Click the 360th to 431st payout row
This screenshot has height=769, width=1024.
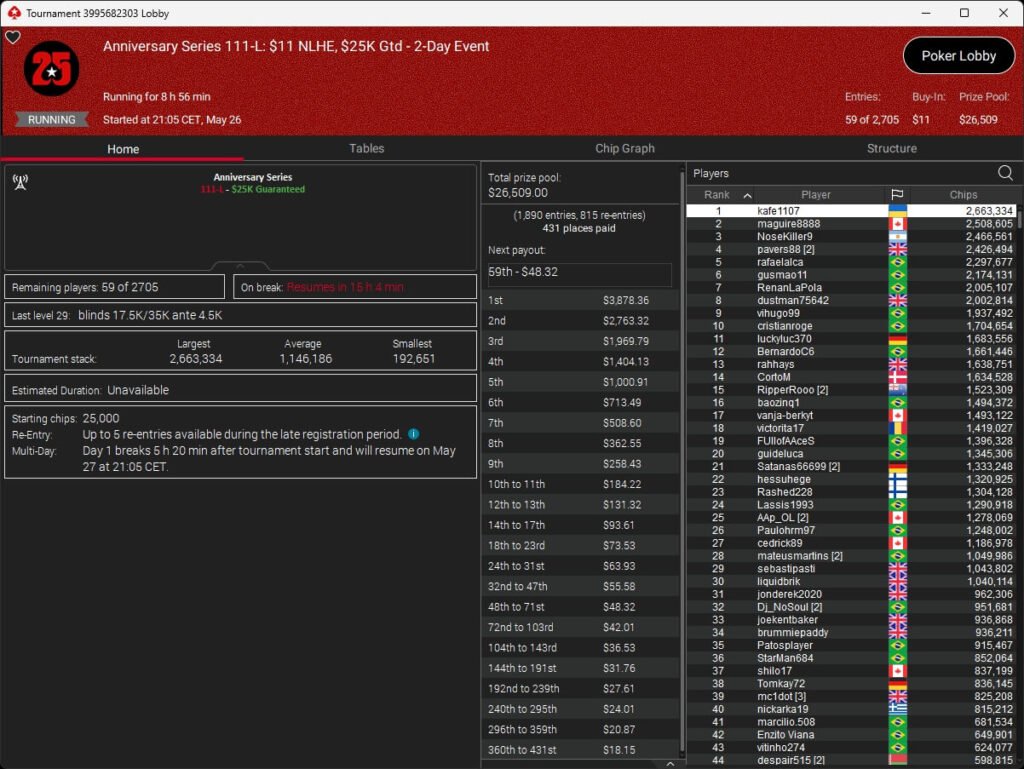click(x=580, y=749)
